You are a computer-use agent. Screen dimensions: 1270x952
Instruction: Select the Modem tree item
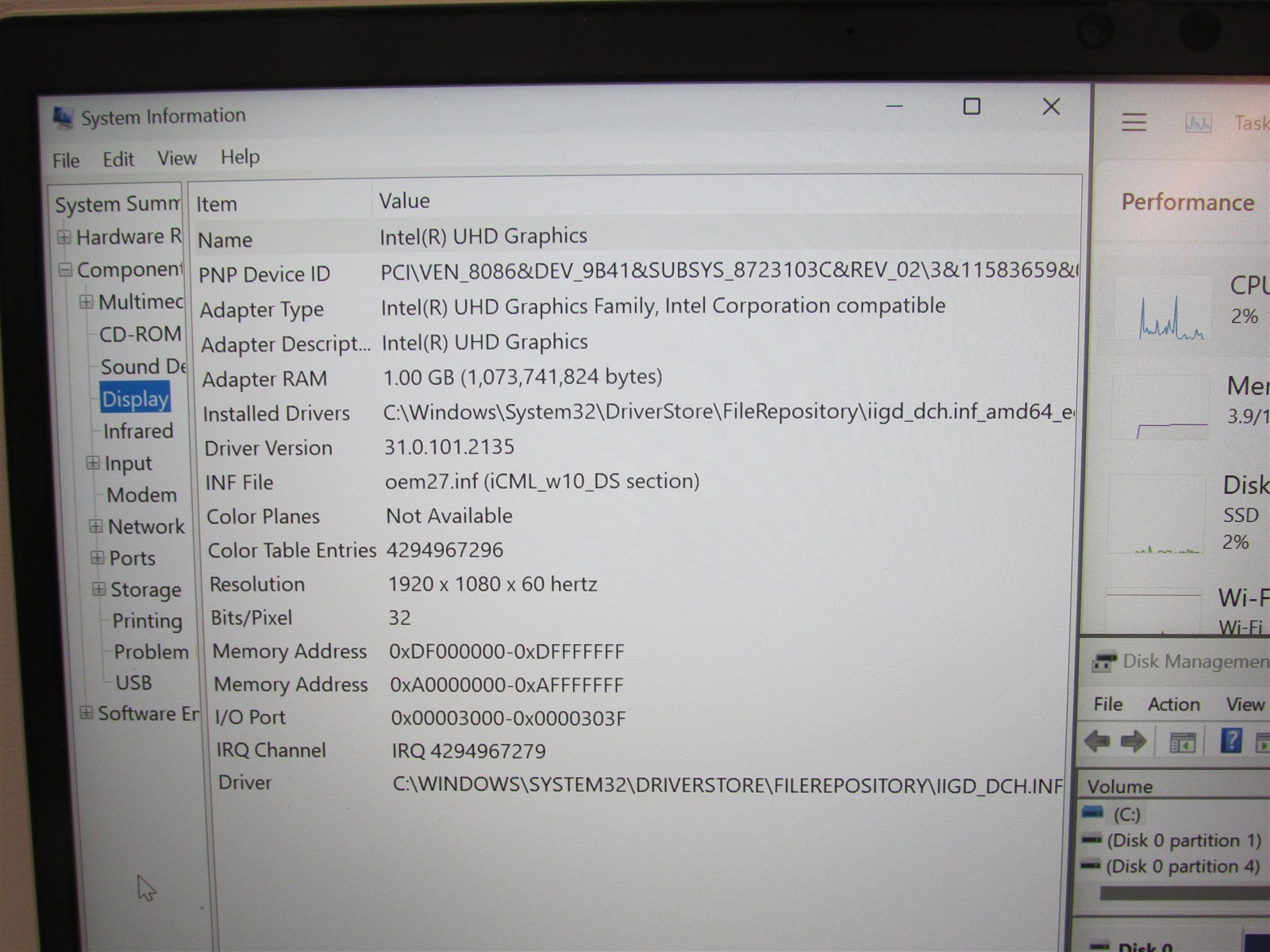(142, 495)
